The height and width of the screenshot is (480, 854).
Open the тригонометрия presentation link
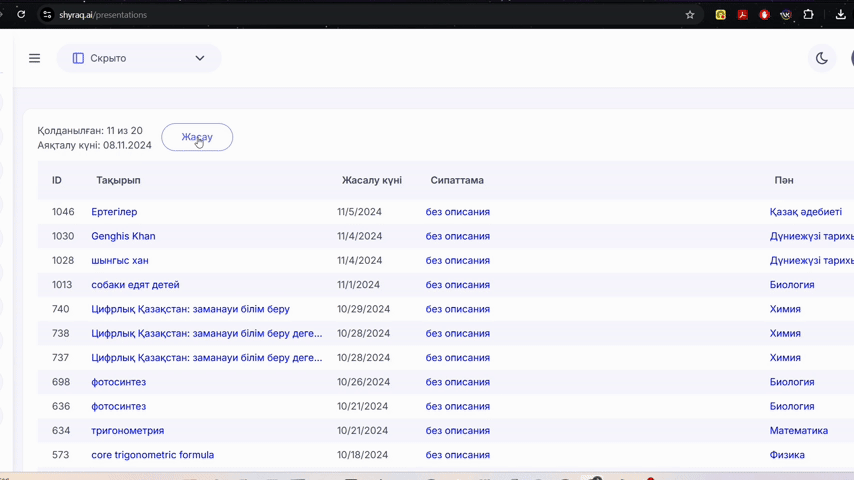point(127,431)
